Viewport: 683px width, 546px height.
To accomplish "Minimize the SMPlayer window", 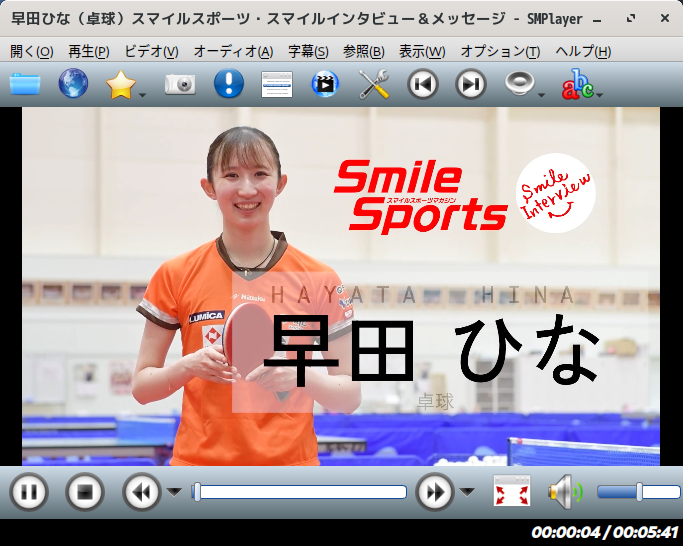I will point(598,19).
